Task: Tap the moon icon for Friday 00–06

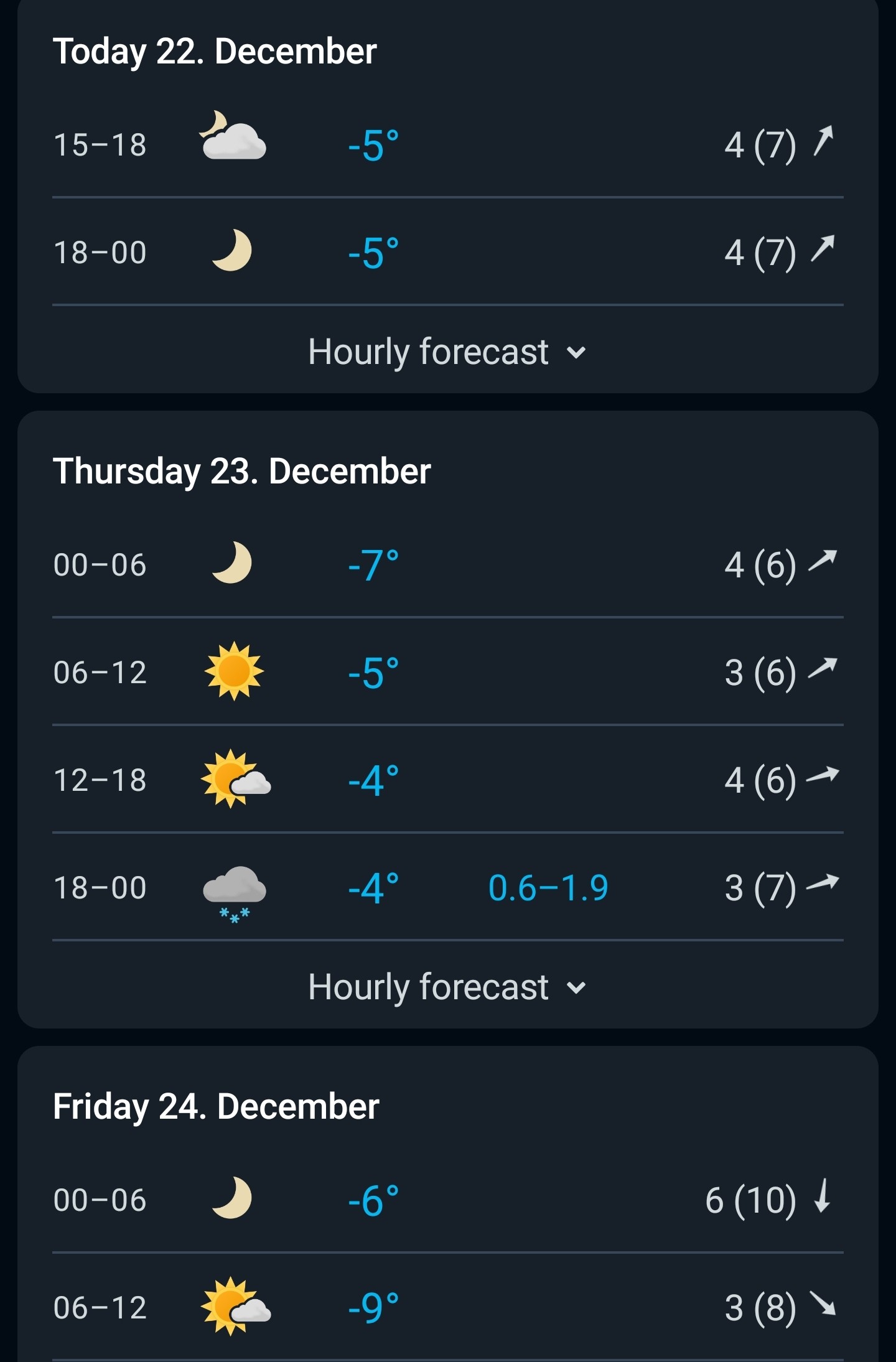Action: (232, 1197)
